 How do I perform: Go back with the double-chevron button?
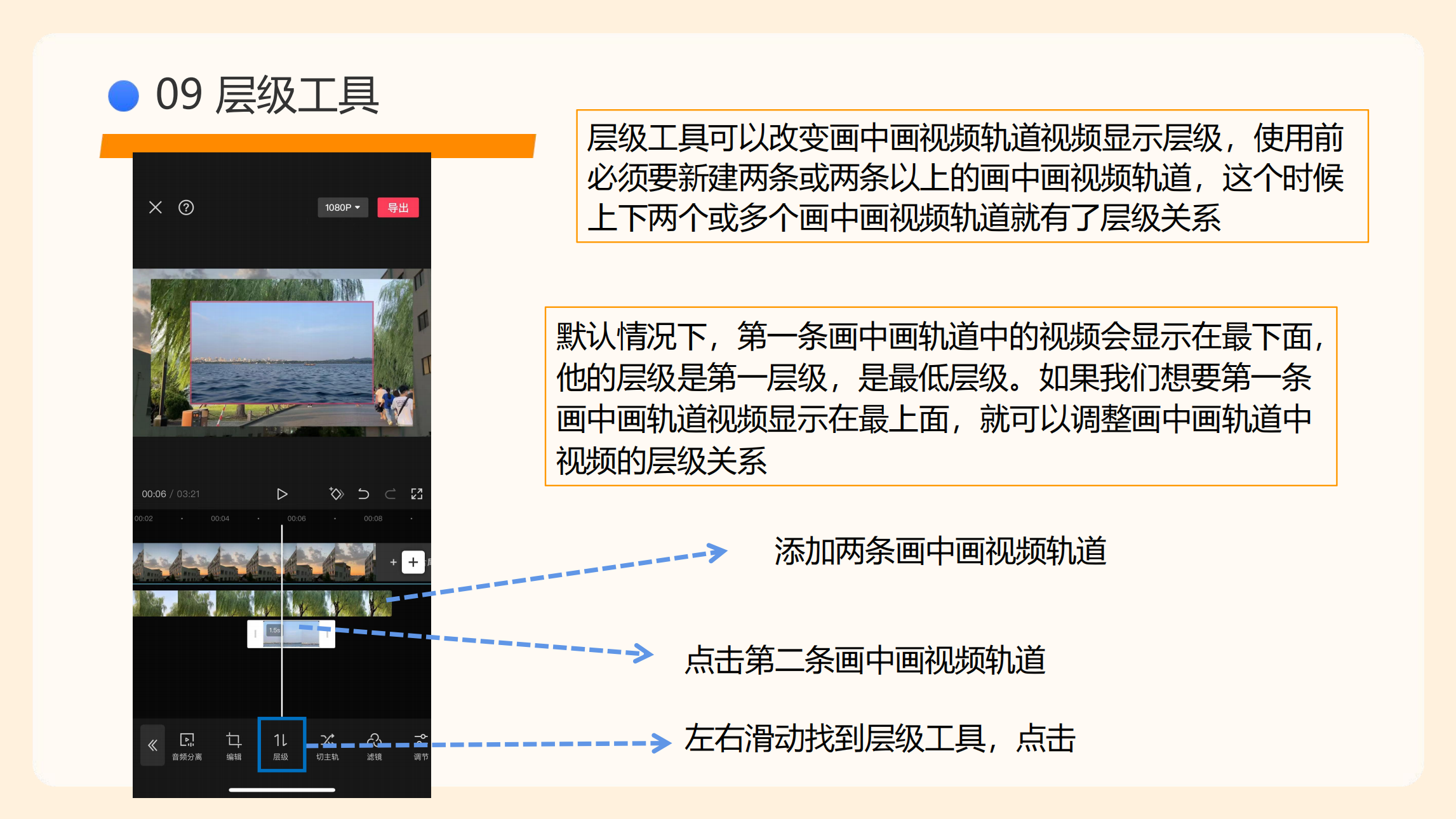click(x=152, y=745)
